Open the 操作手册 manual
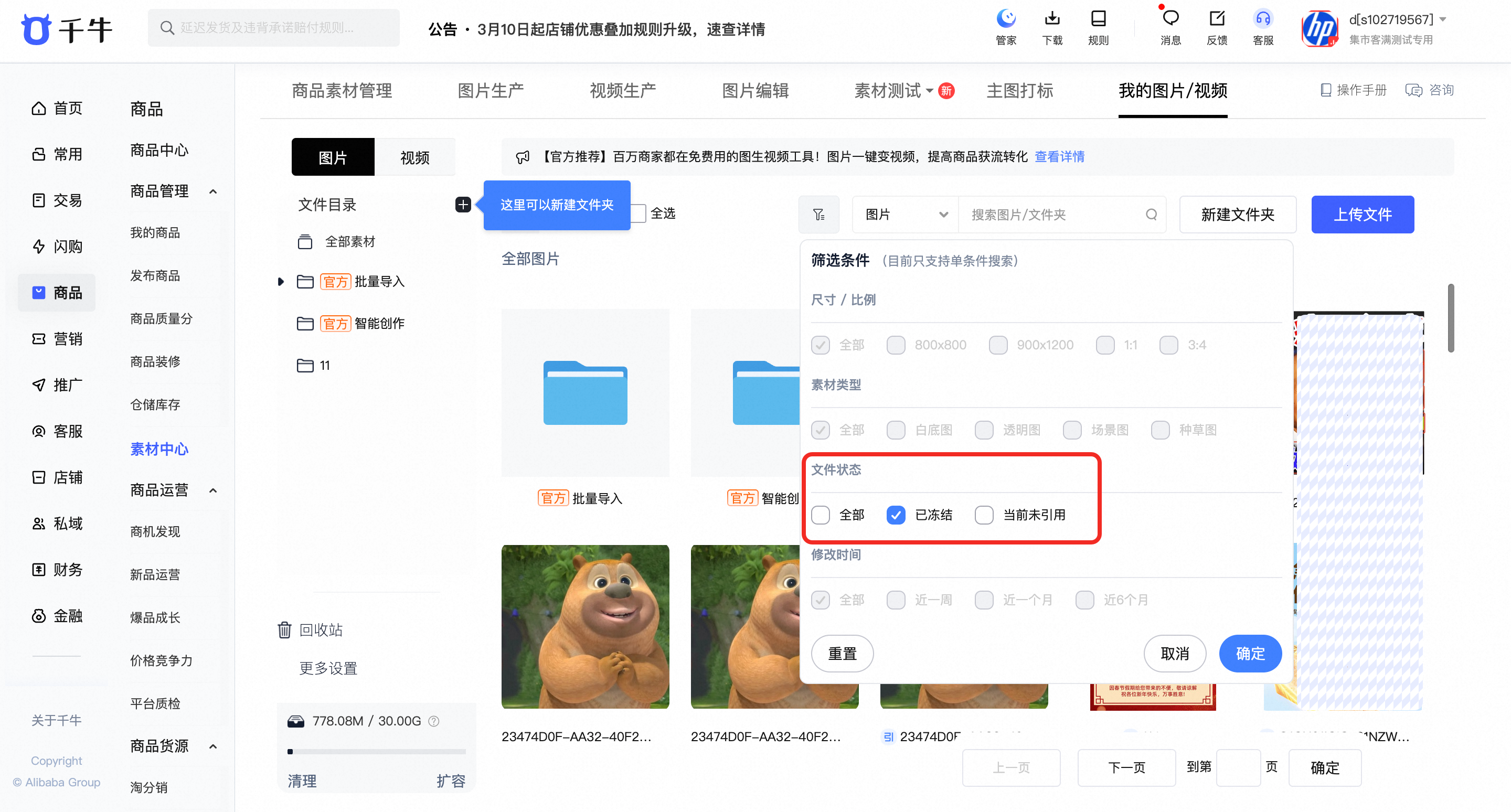 click(1353, 90)
